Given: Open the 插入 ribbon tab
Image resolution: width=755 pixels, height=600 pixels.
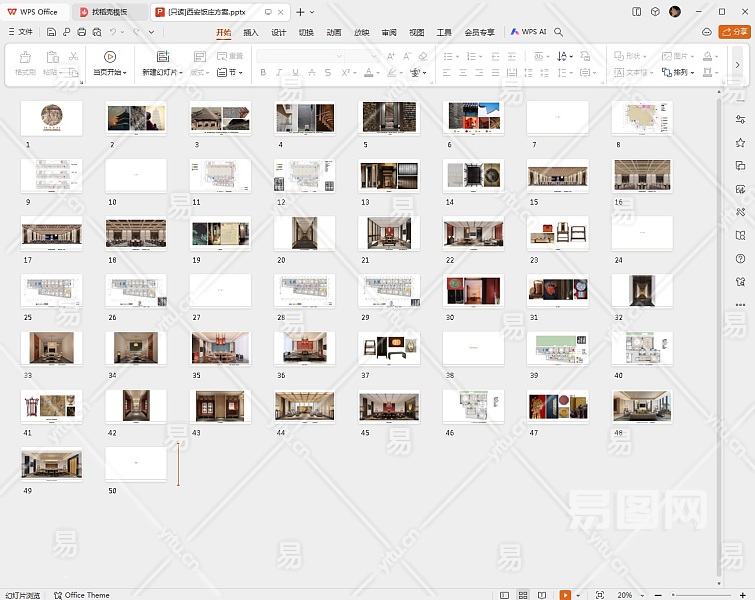Looking at the screenshot, I should point(251,32).
